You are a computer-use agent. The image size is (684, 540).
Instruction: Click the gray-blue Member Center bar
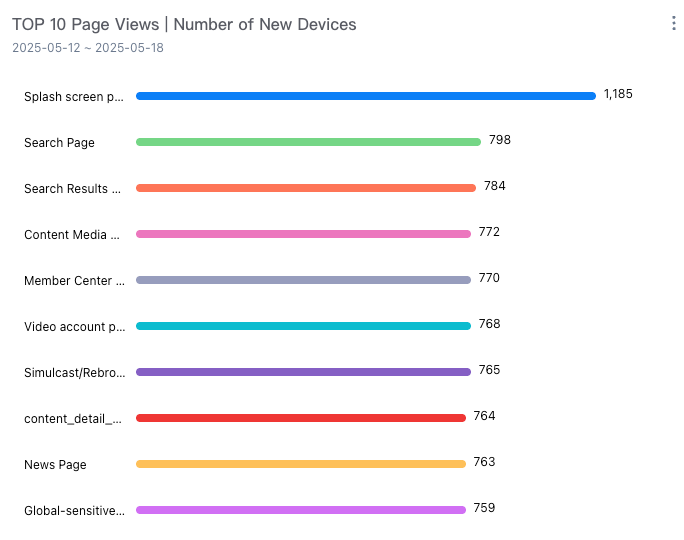pyautogui.click(x=303, y=280)
